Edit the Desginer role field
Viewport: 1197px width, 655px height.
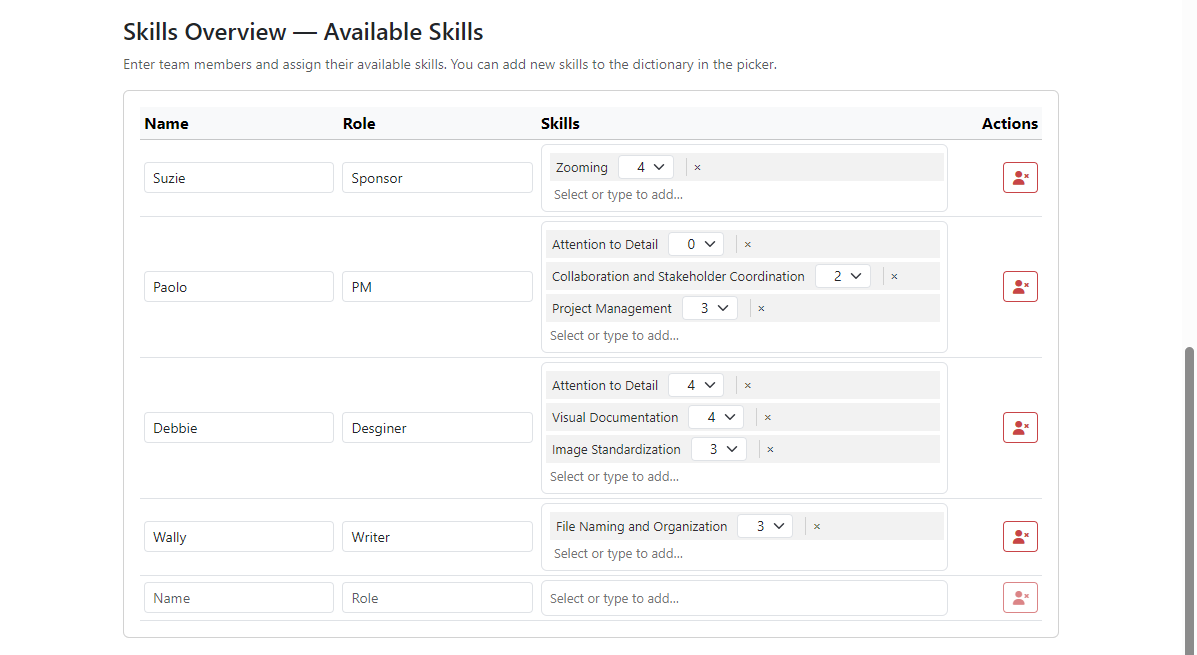pyautogui.click(x=437, y=428)
